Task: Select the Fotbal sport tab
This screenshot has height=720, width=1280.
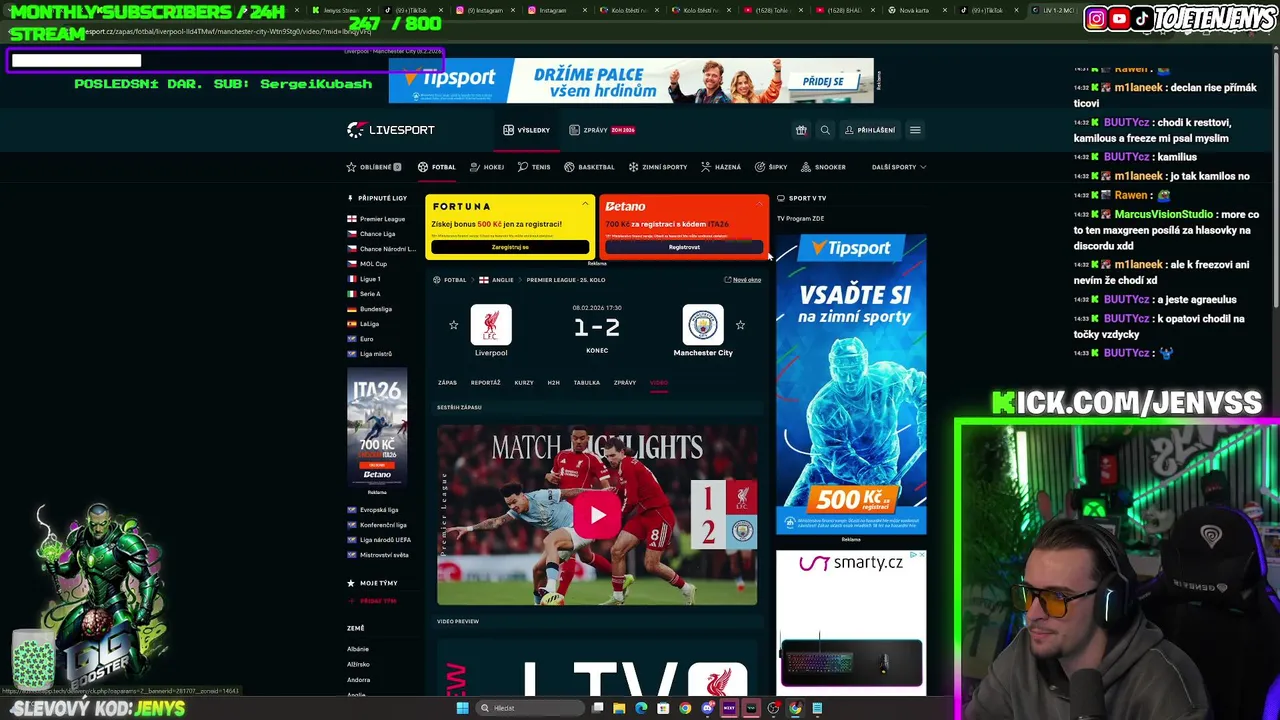Action: 437,167
